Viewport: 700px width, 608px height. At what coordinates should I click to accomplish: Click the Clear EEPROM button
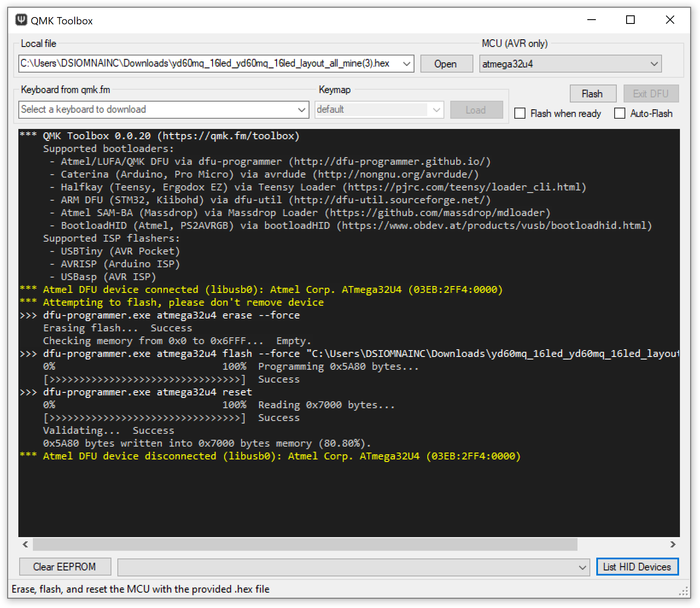tap(65, 567)
